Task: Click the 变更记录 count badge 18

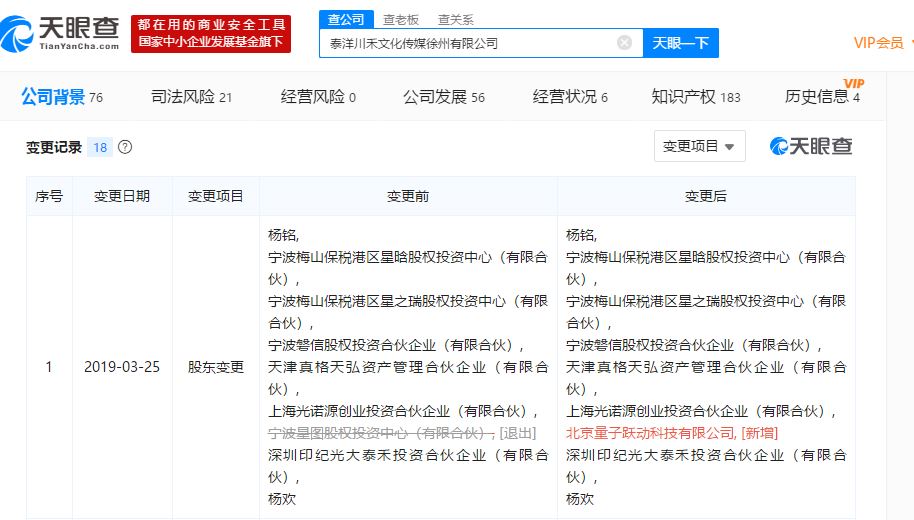Action: tap(100, 147)
